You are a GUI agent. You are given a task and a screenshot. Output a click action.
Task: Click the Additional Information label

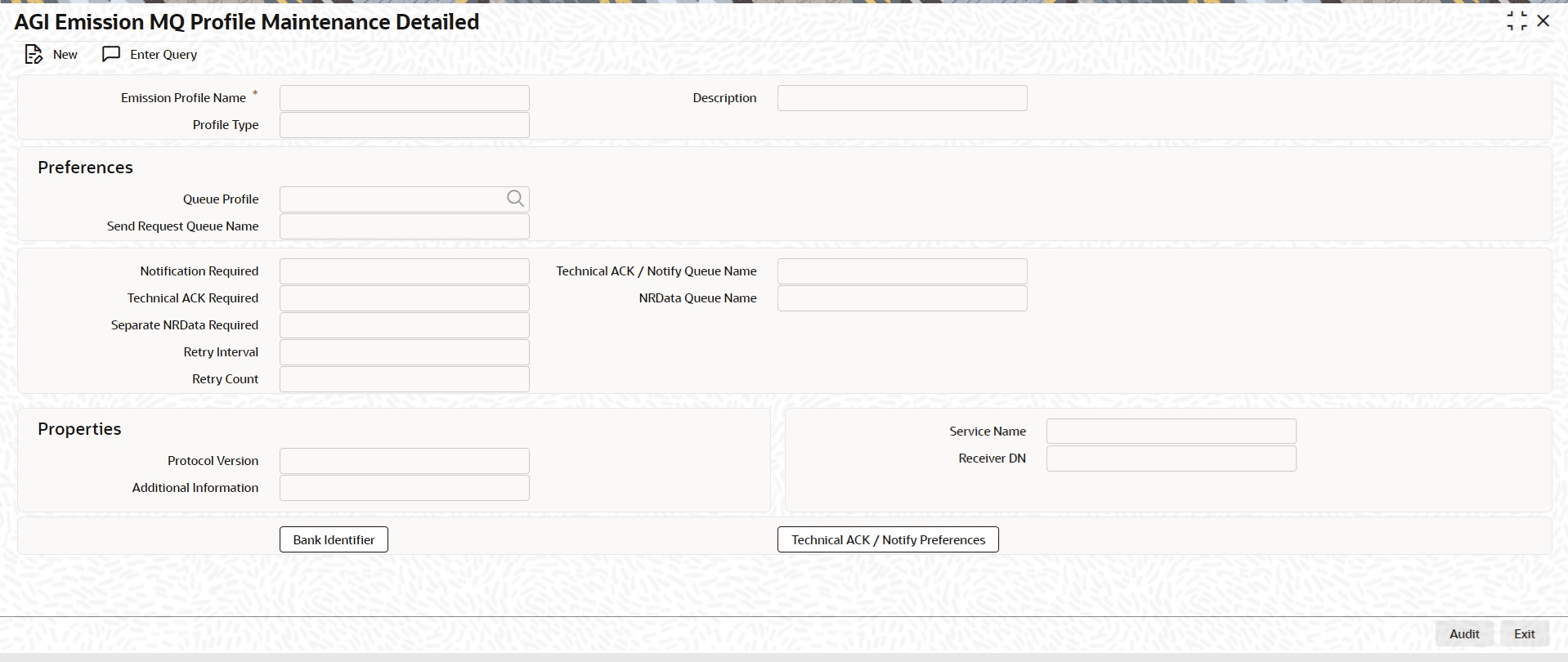(x=195, y=488)
